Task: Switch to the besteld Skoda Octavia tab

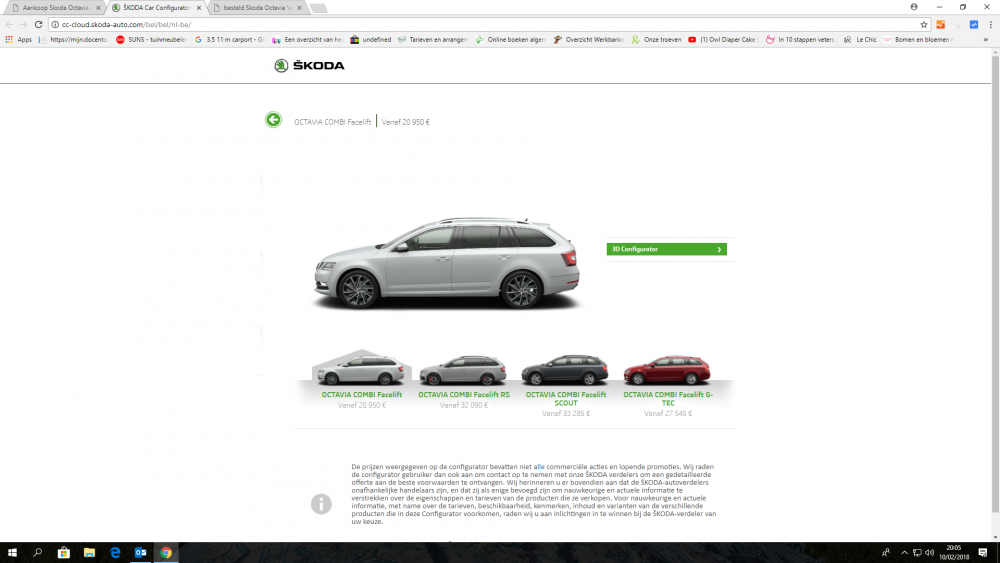Action: (258, 8)
